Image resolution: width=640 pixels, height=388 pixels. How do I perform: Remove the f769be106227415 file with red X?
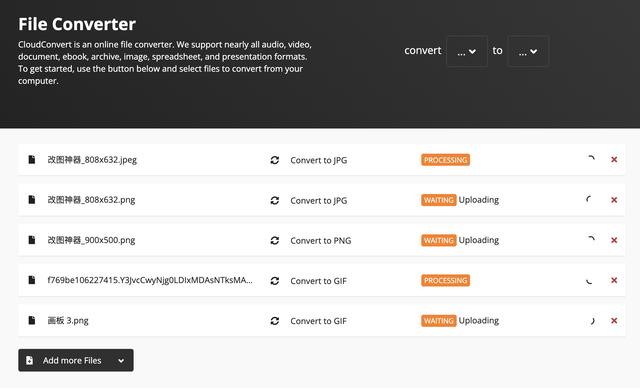pos(614,280)
